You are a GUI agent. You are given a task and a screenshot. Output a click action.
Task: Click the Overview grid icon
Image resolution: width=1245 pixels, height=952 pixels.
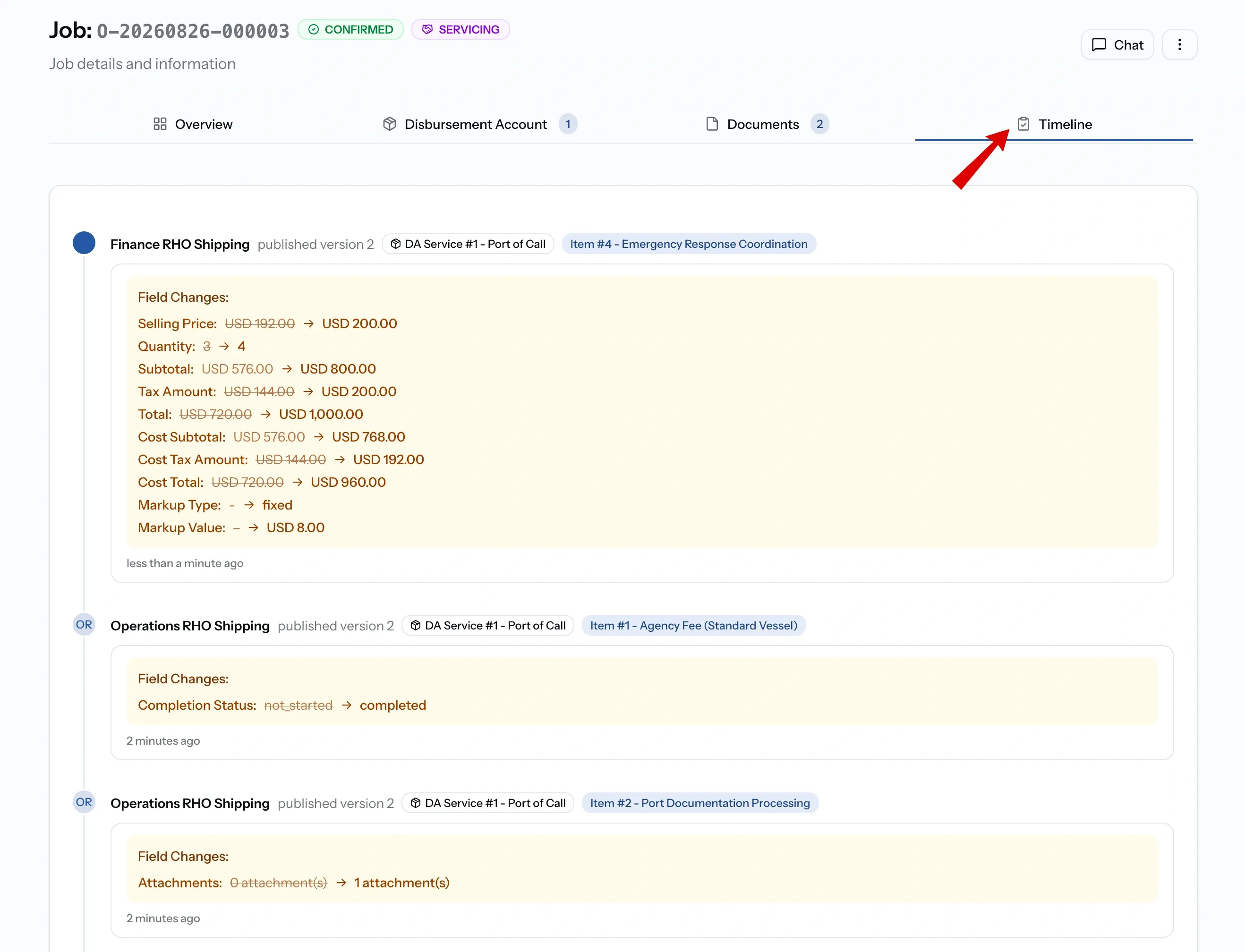tap(160, 124)
